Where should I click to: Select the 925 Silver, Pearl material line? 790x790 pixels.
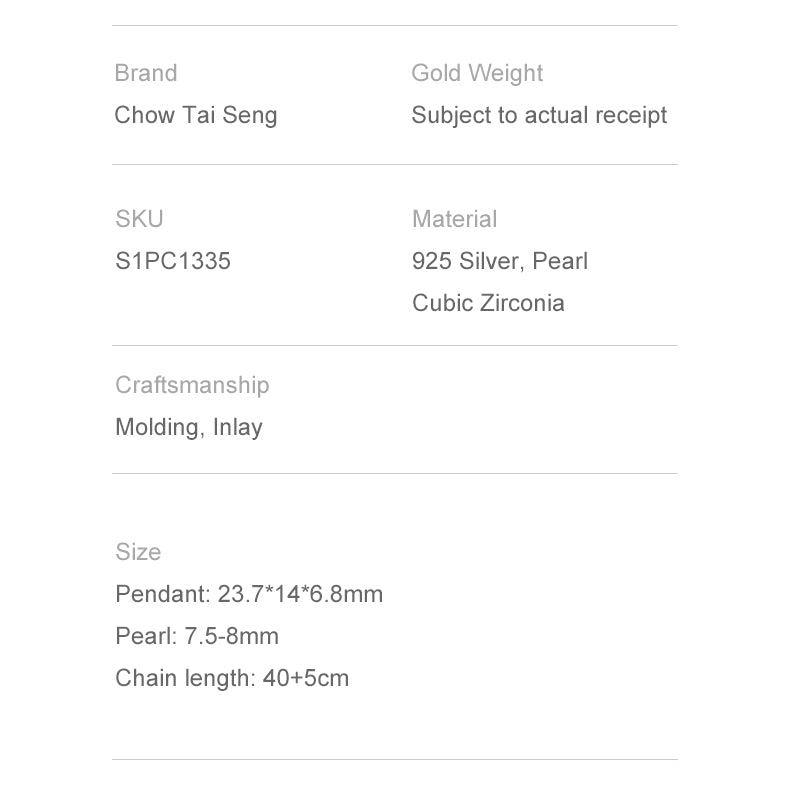pyautogui.click(x=500, y=261)
